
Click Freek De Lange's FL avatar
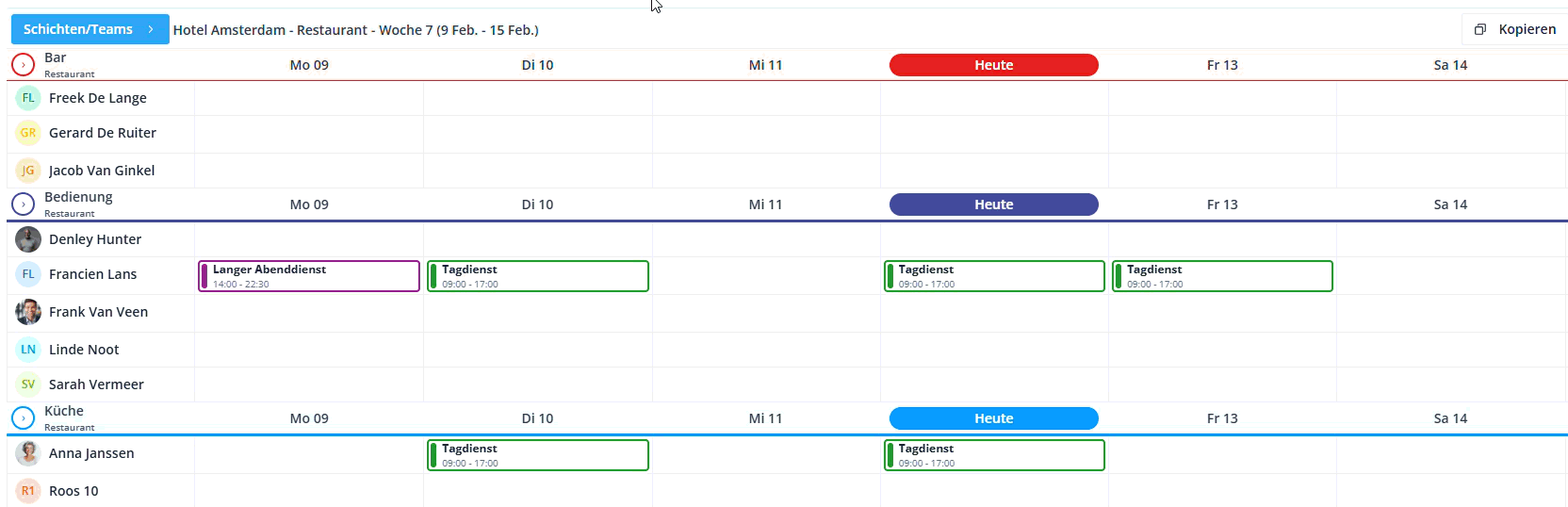point(28,98)
